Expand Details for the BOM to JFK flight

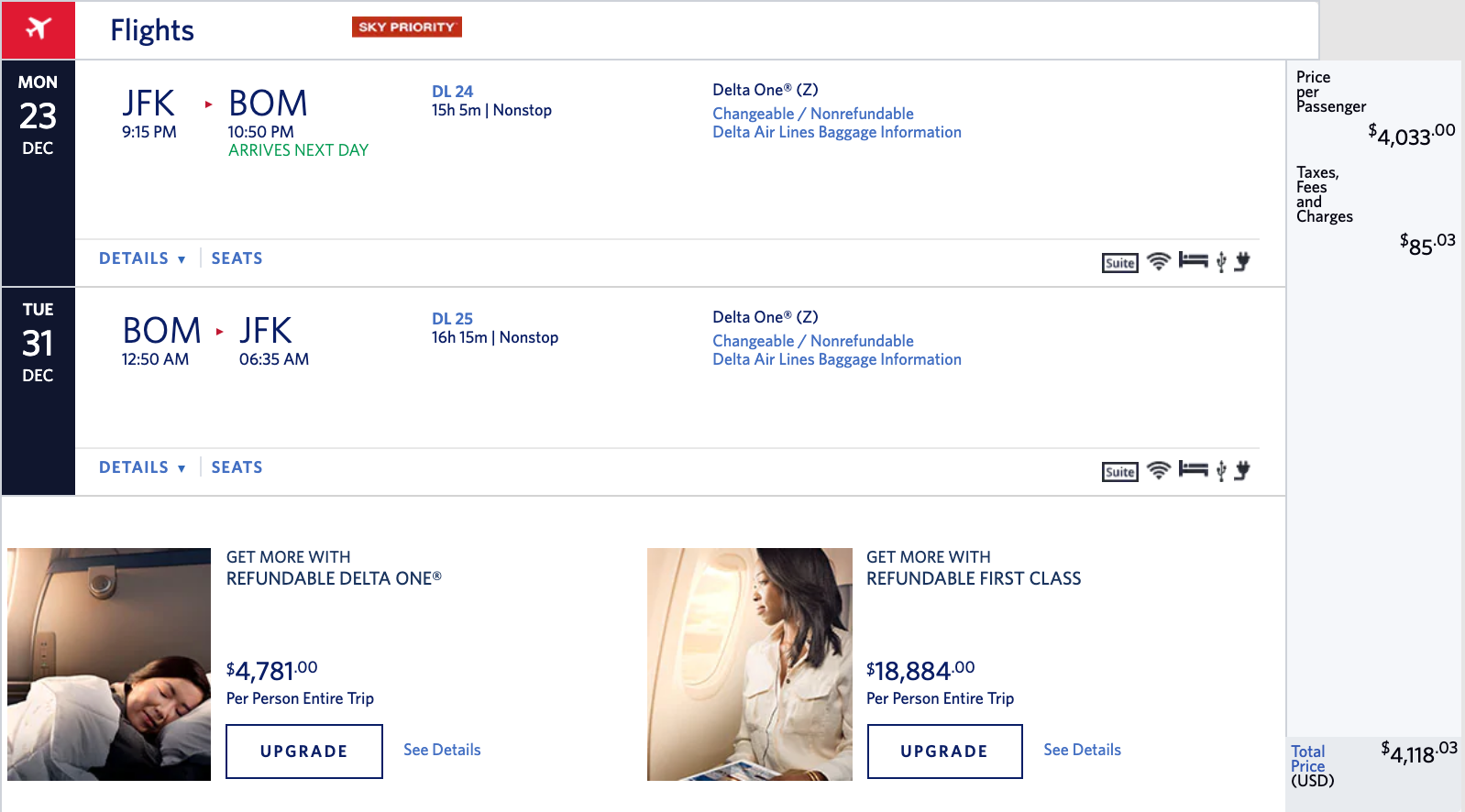click(x=142, y=467)
